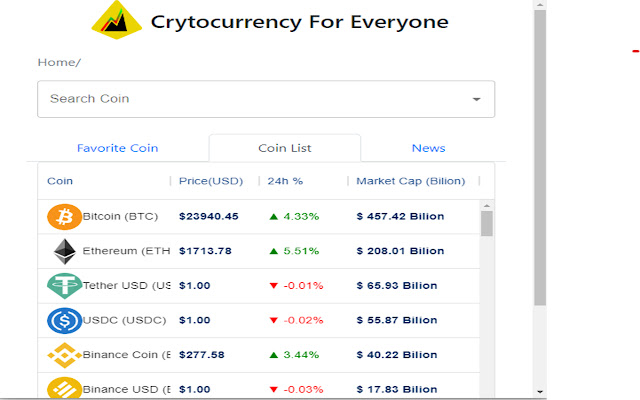Viewport: 640px width, 400px height.
Task: Click the -0.02% change value
Action: coord(303,320)
